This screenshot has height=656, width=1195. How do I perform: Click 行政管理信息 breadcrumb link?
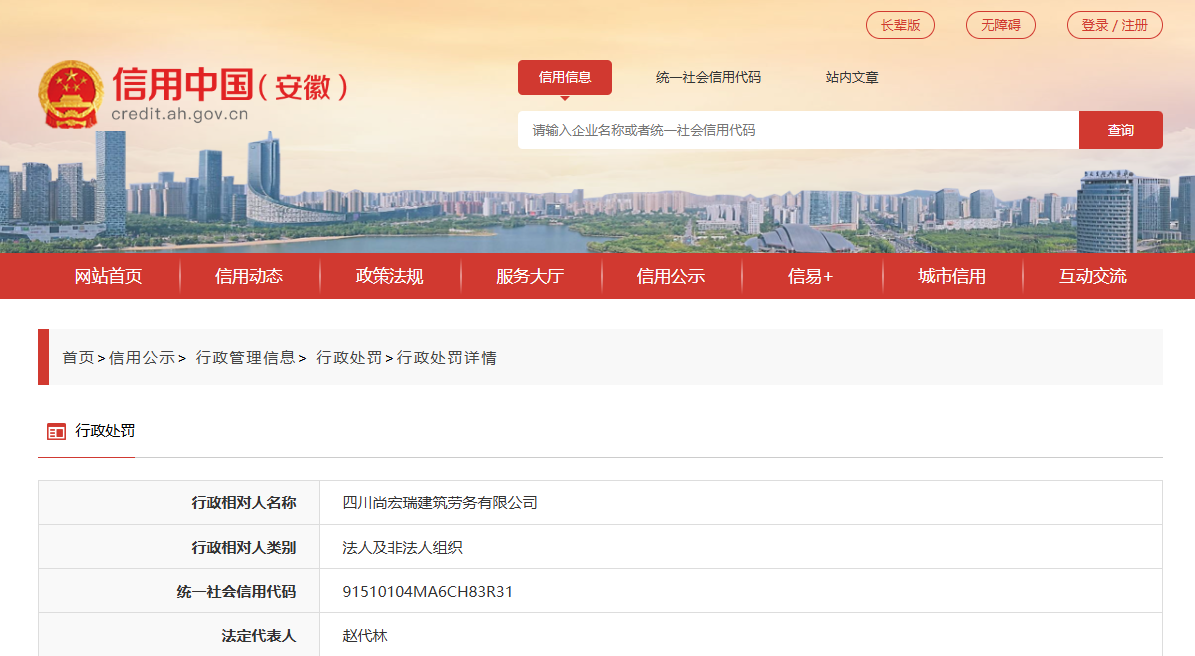(246, 357)
